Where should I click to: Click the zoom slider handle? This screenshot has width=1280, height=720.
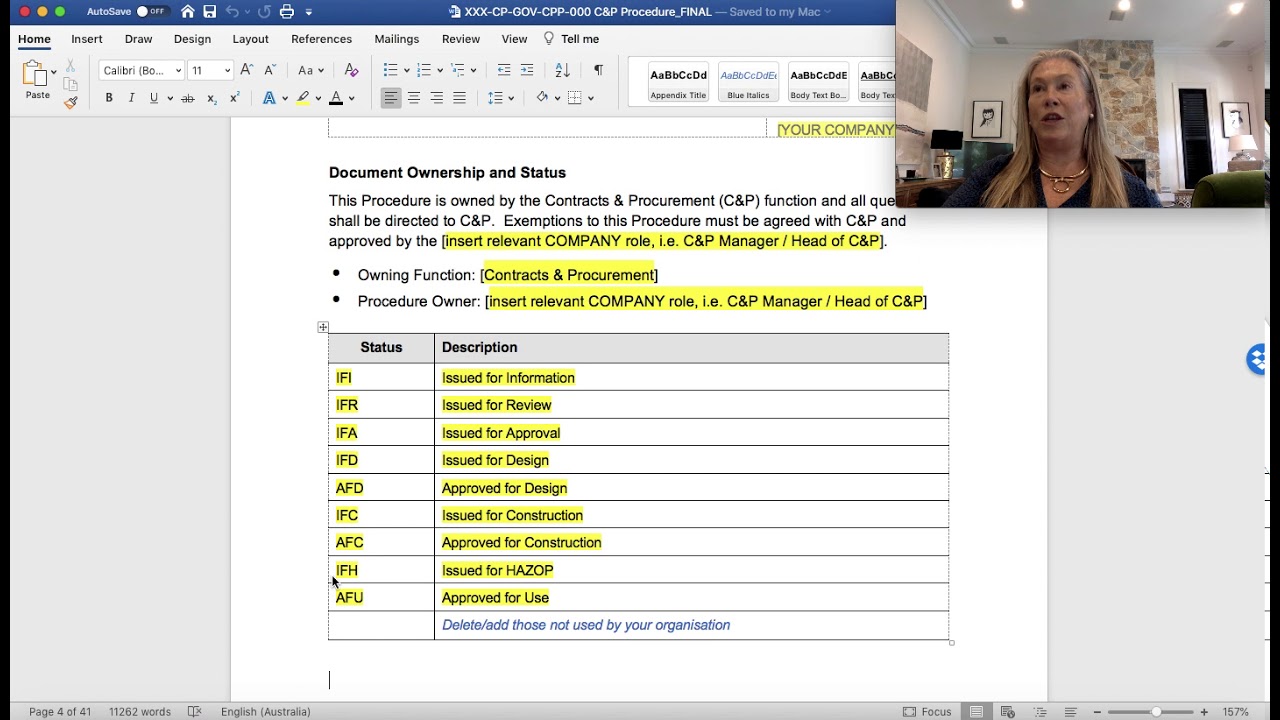(1156, 712)
